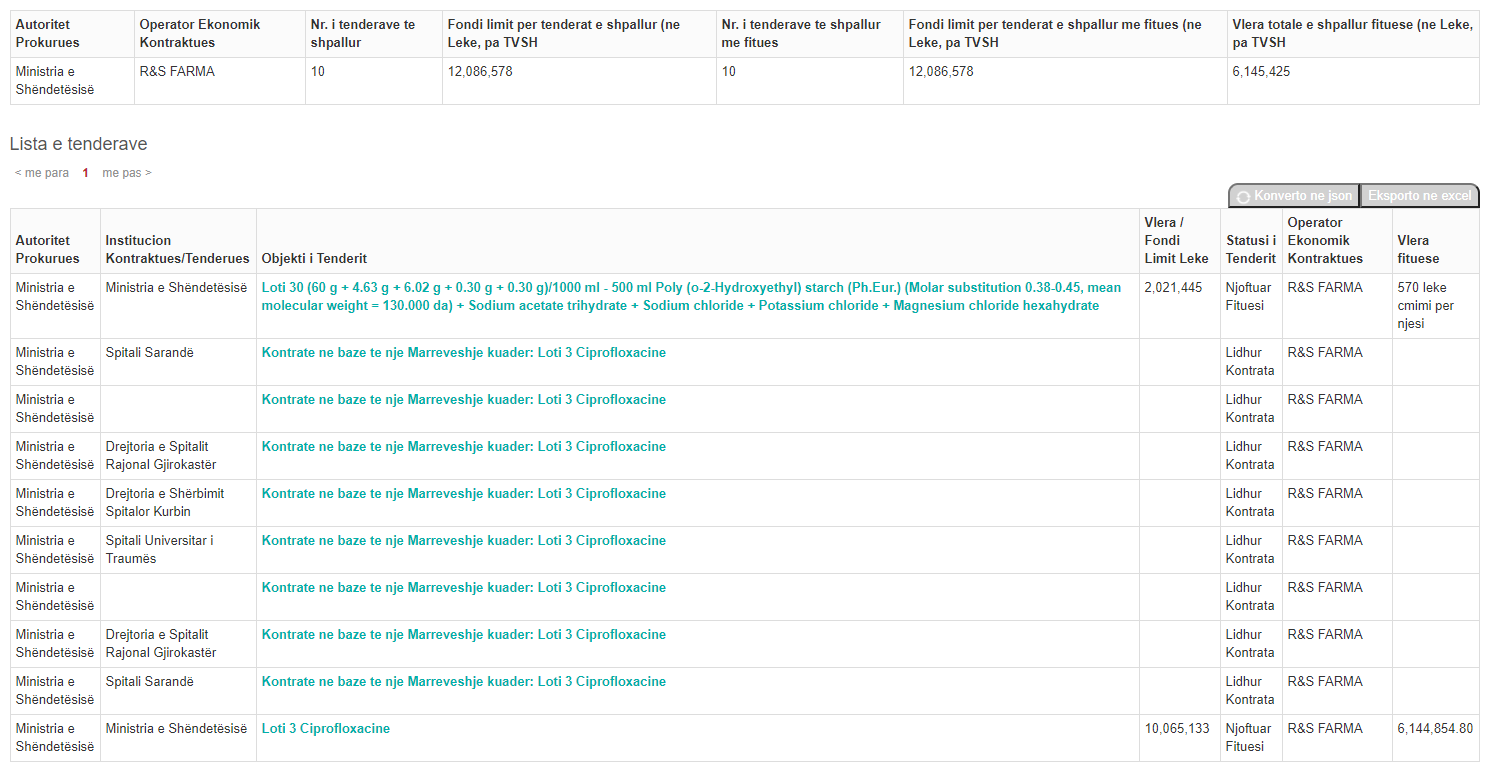1496x777 pixels.
Task: Open the topmost Spitali Sarandë contract link
Action: tap(463, 353)
